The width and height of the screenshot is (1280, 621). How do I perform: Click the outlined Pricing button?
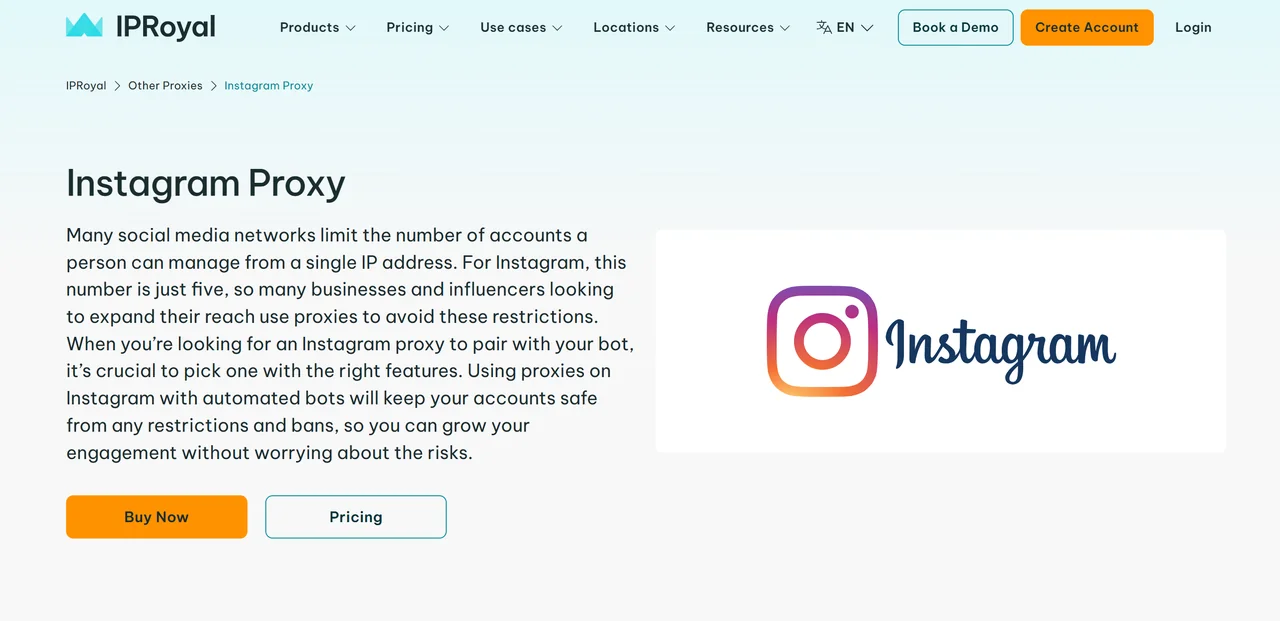click(x=355, y=516)
